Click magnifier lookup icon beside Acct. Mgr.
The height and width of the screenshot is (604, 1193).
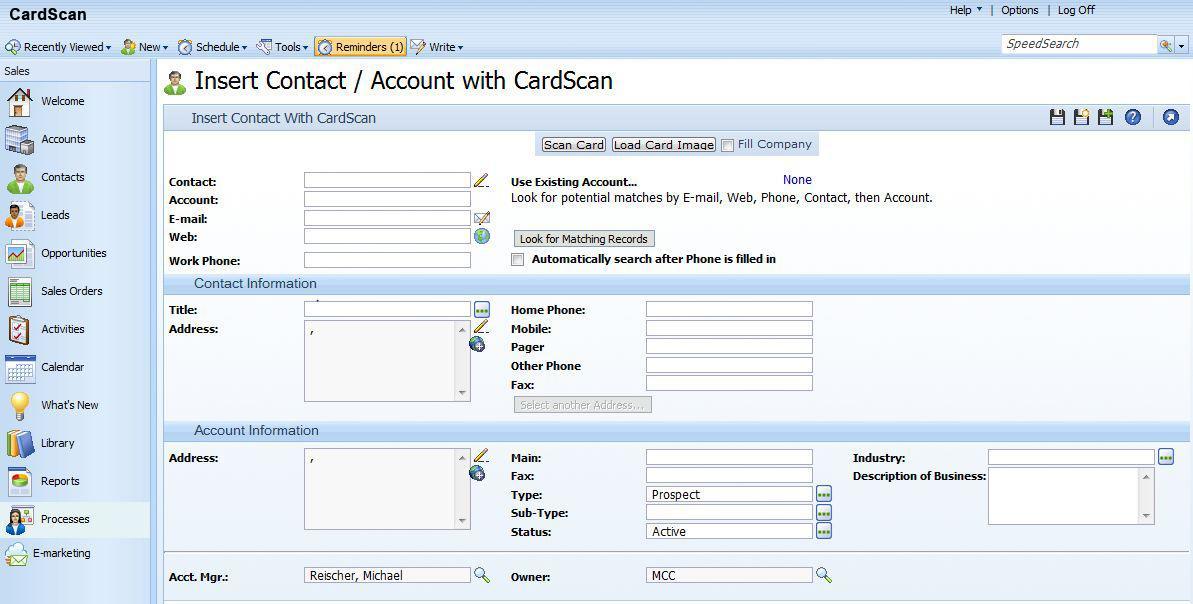point(481,575)
